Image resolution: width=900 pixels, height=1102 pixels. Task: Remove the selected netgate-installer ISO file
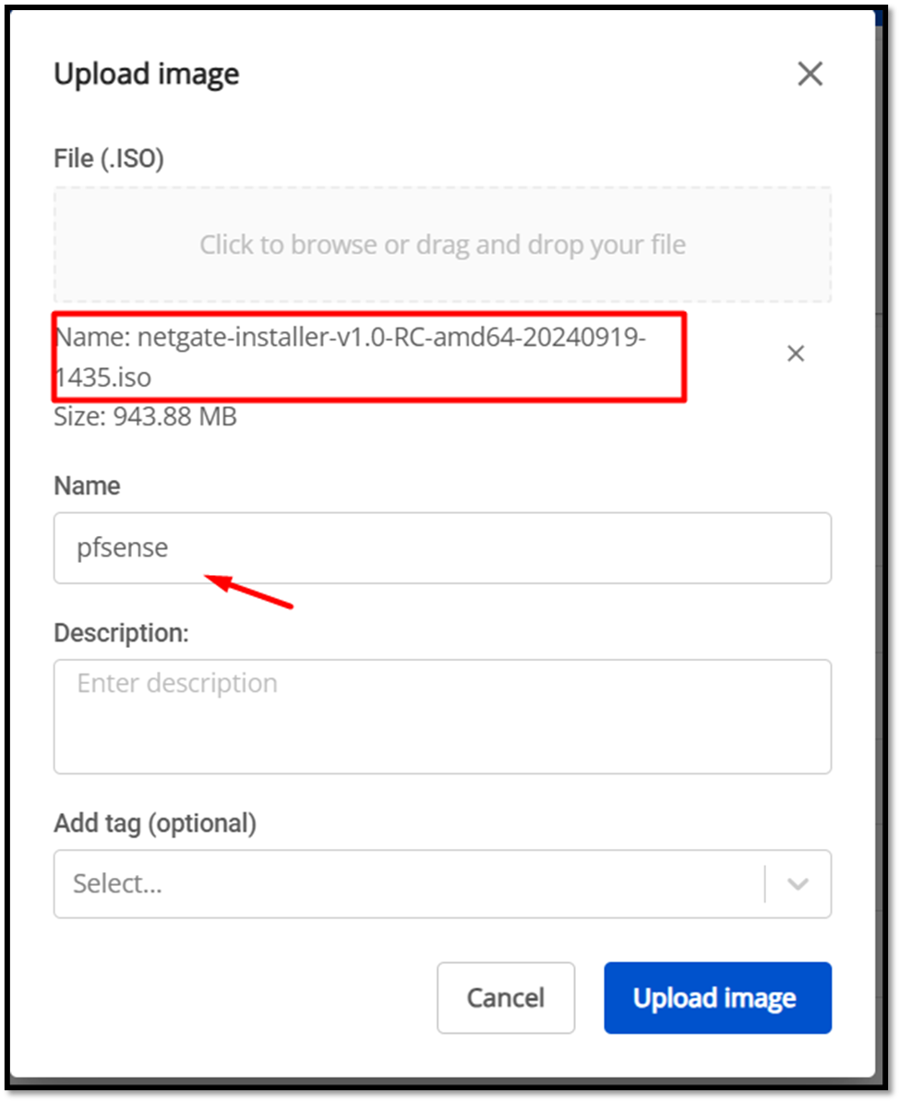(x=795, y=354)
